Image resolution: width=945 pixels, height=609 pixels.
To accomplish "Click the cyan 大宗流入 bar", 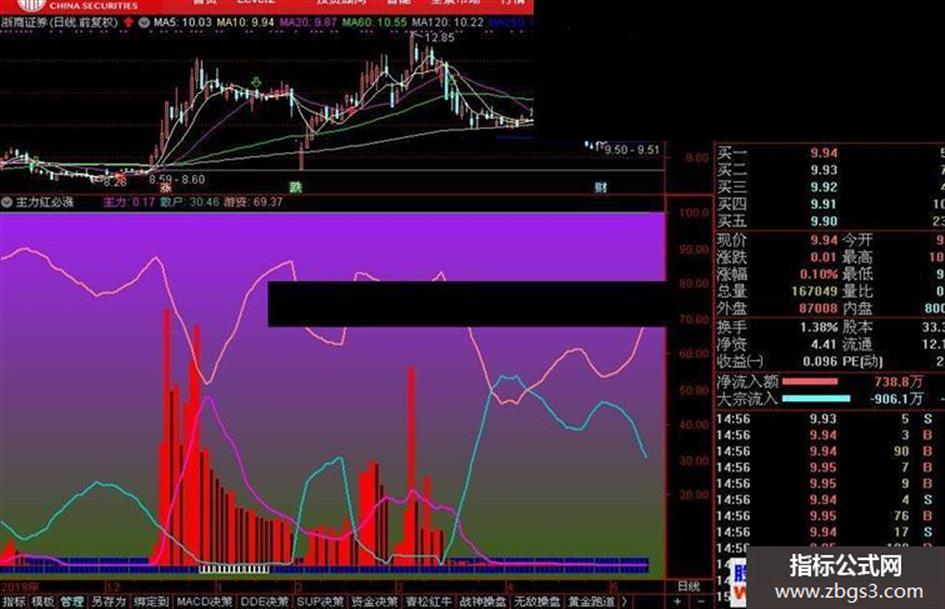I will click(816, 399).
